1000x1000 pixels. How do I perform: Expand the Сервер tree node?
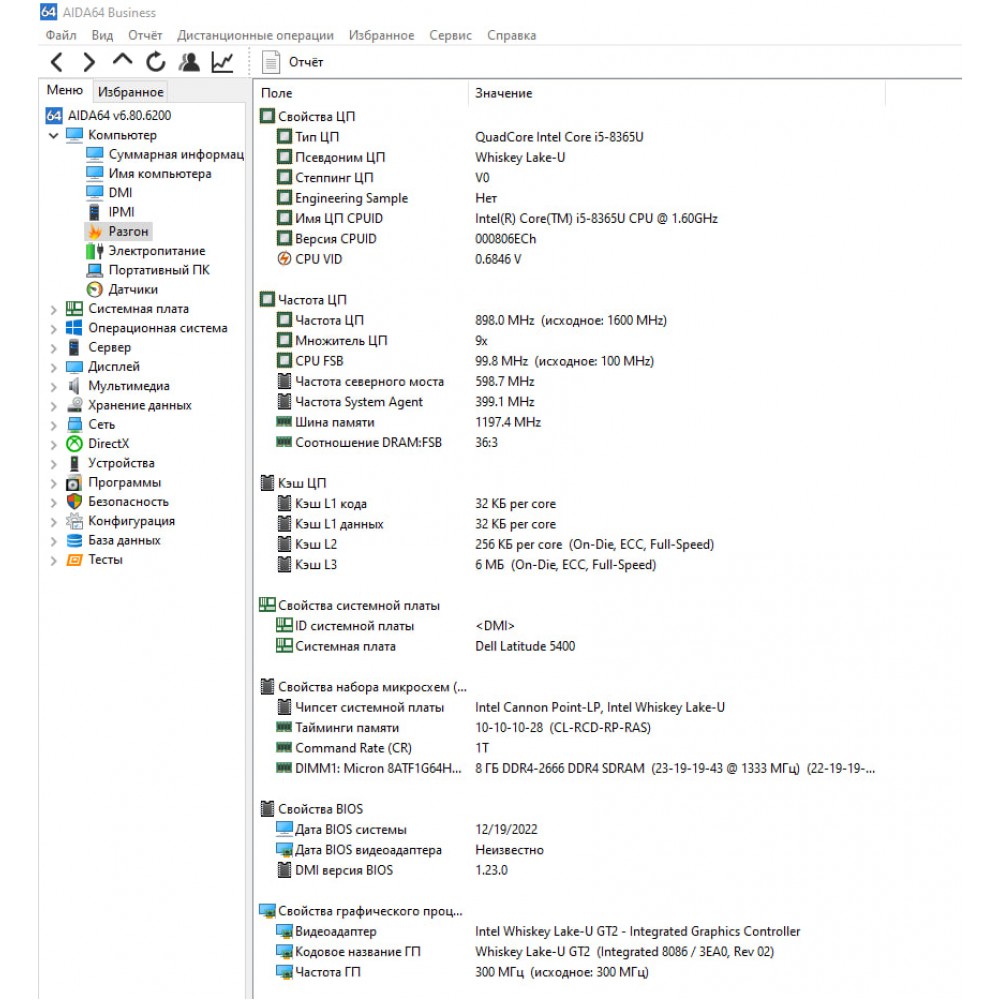(x=54, y=348)
